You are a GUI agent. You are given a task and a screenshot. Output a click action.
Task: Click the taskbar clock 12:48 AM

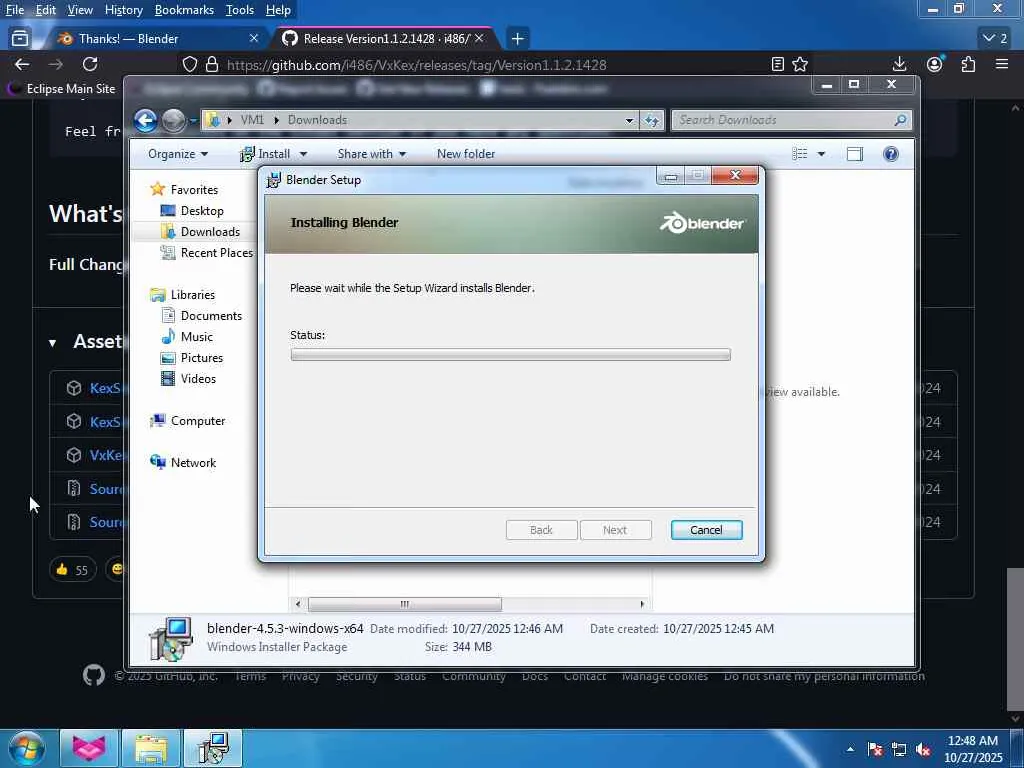(972, 741)
